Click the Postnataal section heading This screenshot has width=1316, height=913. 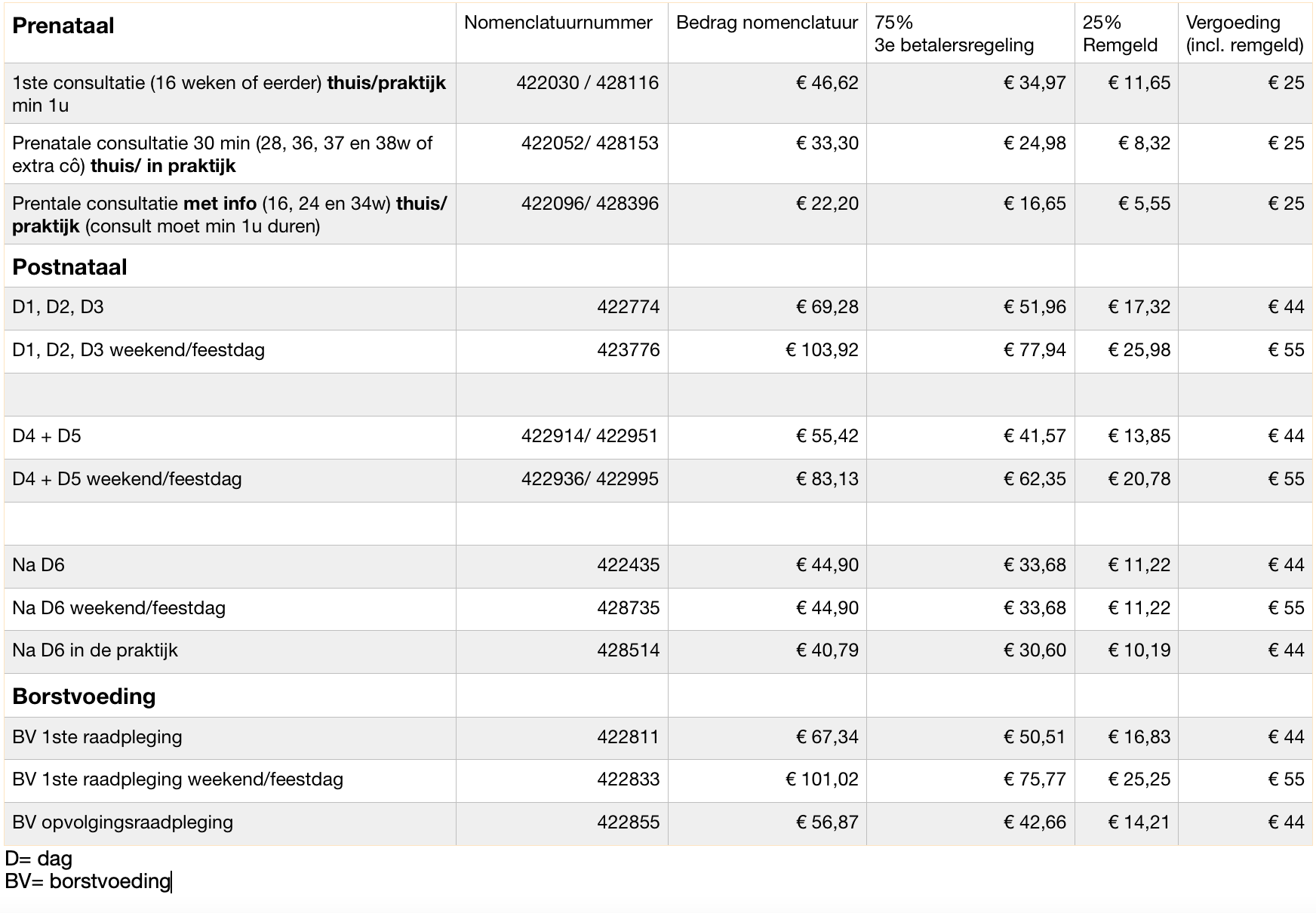[69, 267]
